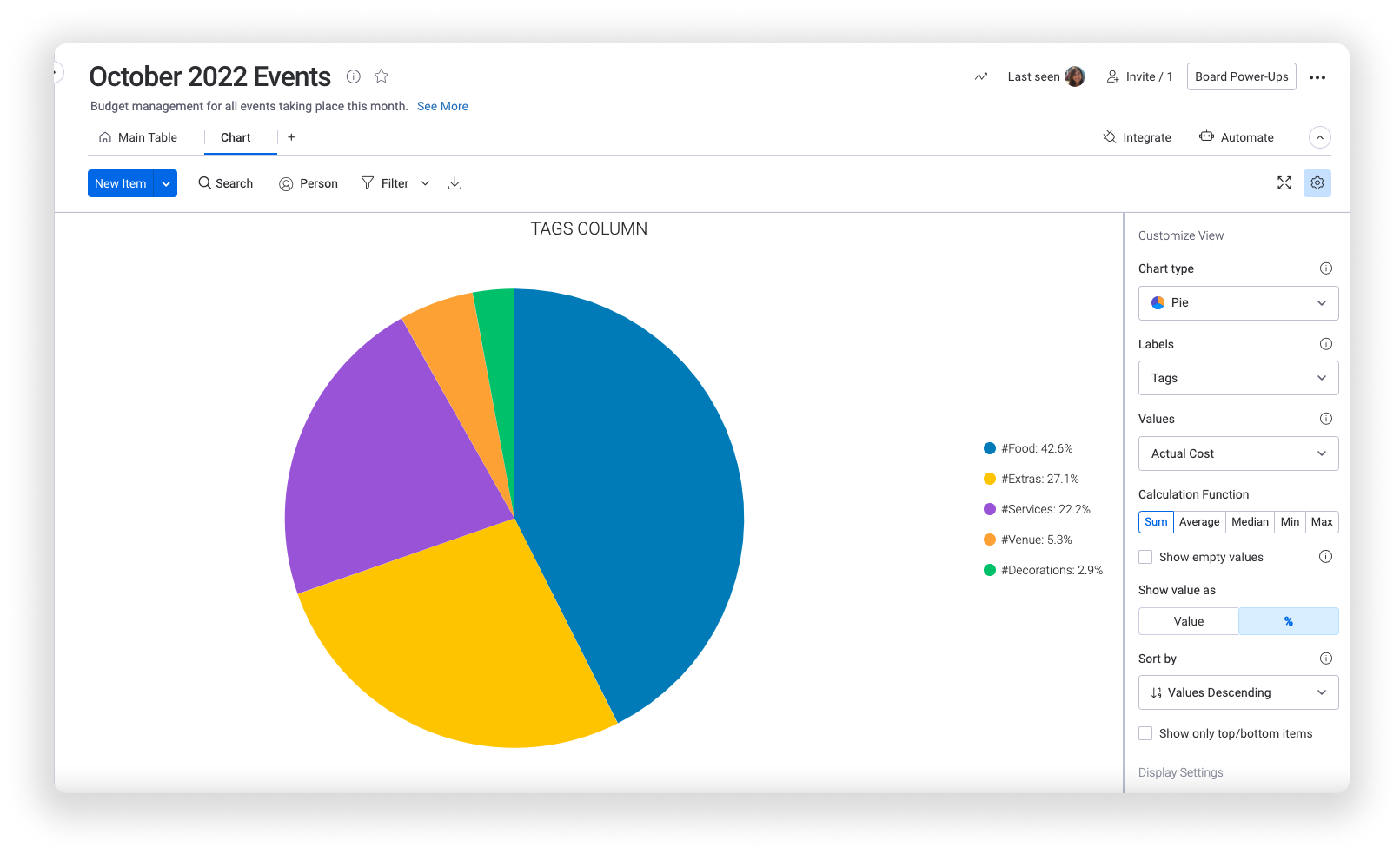Select the Chart tab

pyautogui.click(x=236, y=137)
